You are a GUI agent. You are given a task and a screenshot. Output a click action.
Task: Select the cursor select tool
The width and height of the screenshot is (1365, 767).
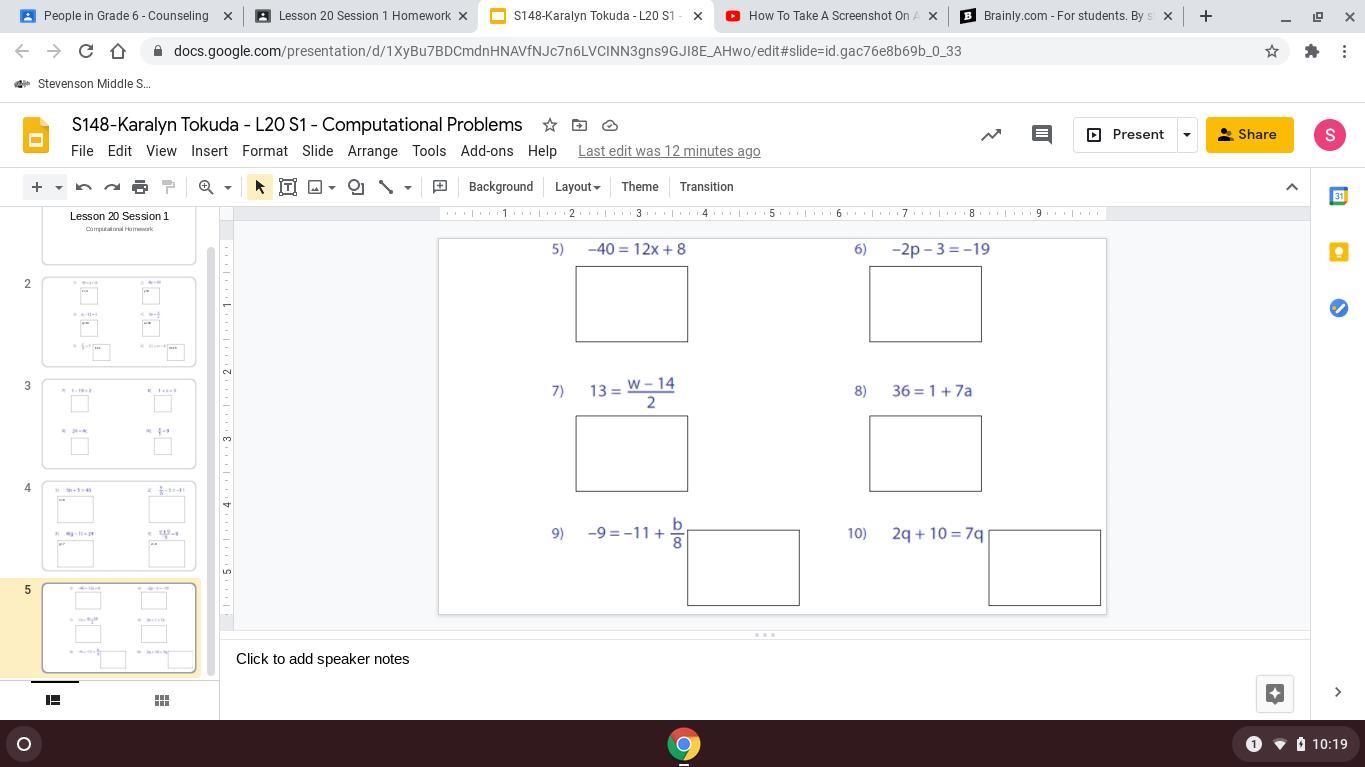260,187
